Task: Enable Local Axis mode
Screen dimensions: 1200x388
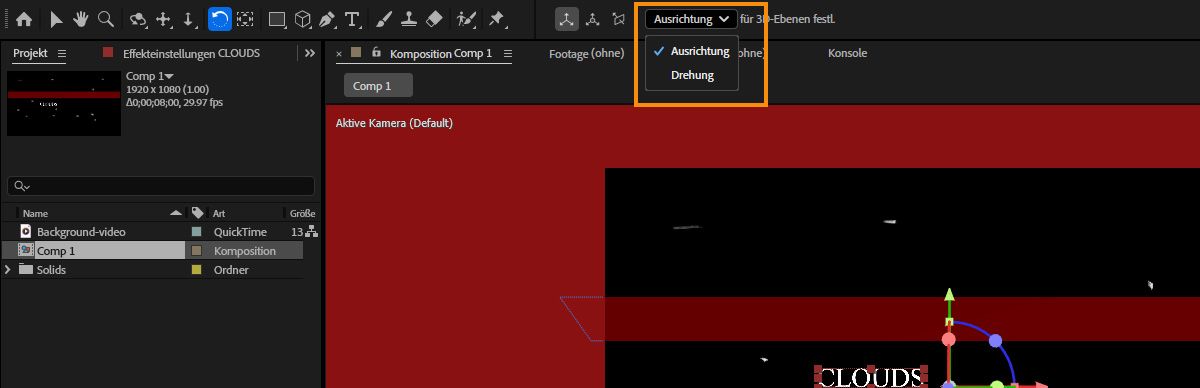Action: pos(567,19)
